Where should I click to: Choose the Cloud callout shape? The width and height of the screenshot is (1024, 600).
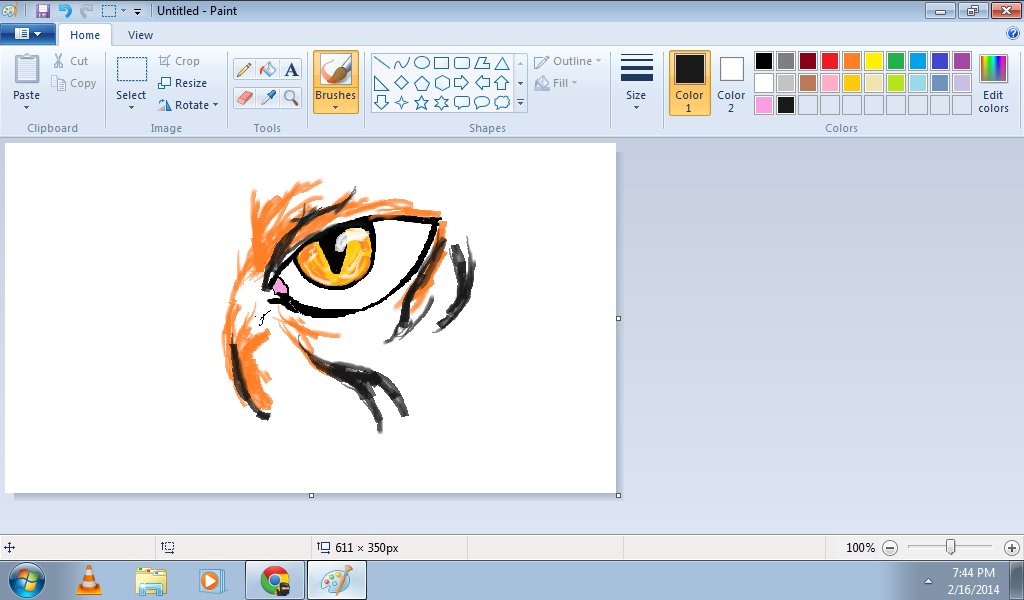tap(502, 103)
